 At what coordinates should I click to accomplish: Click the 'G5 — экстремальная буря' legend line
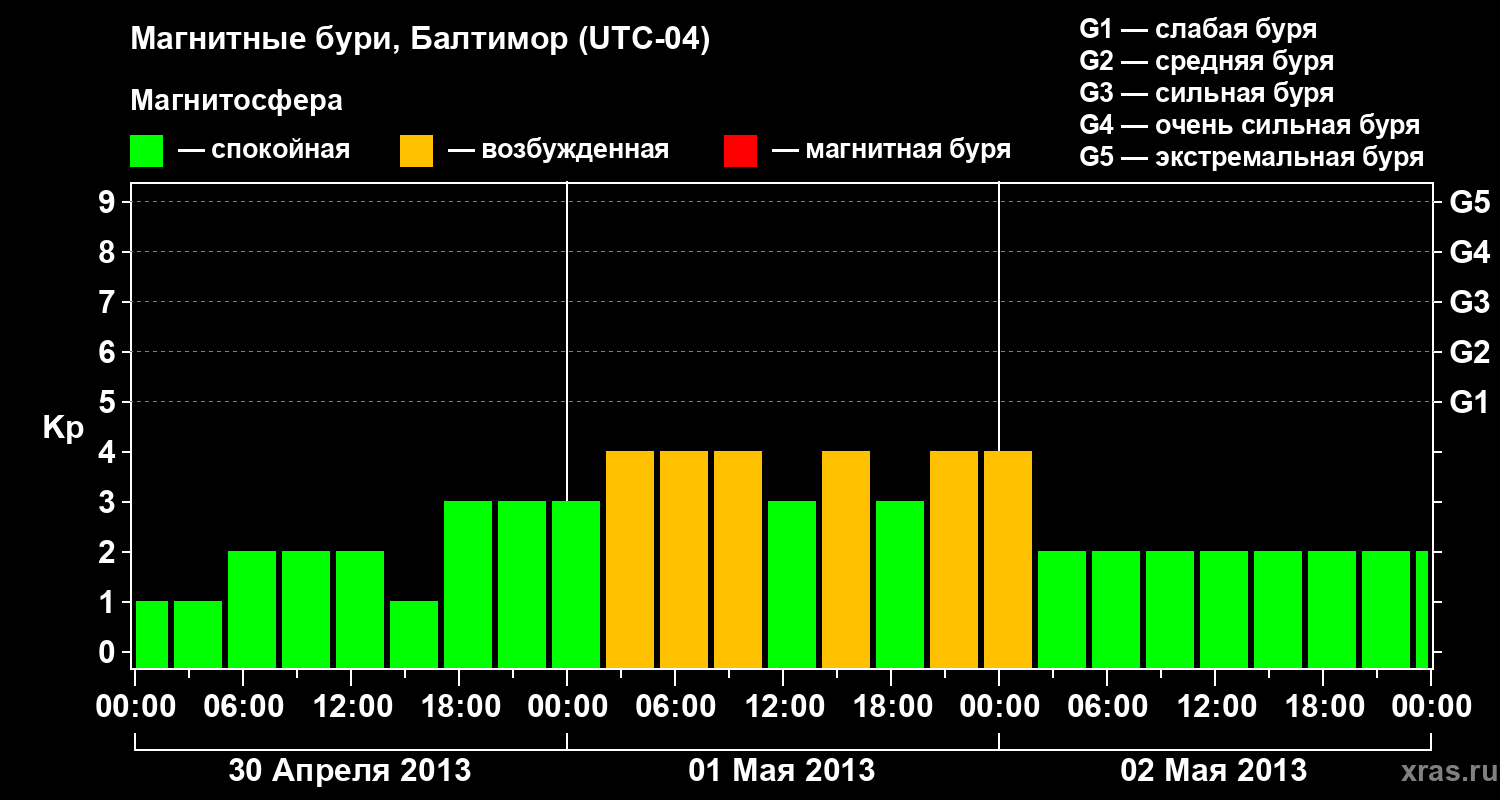(x=1251, y=157)
